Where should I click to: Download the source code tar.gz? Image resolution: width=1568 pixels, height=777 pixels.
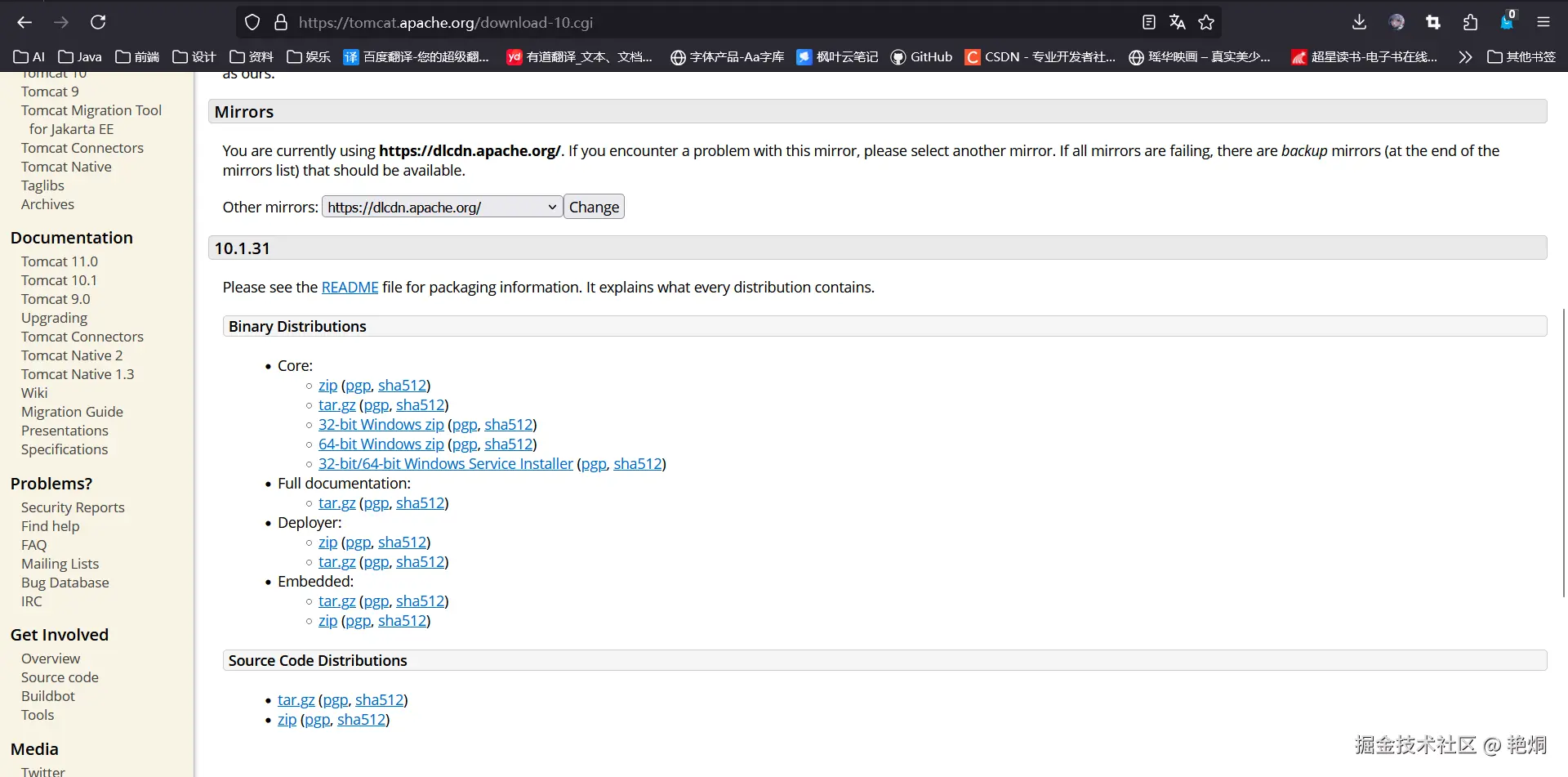coord(296,699)
